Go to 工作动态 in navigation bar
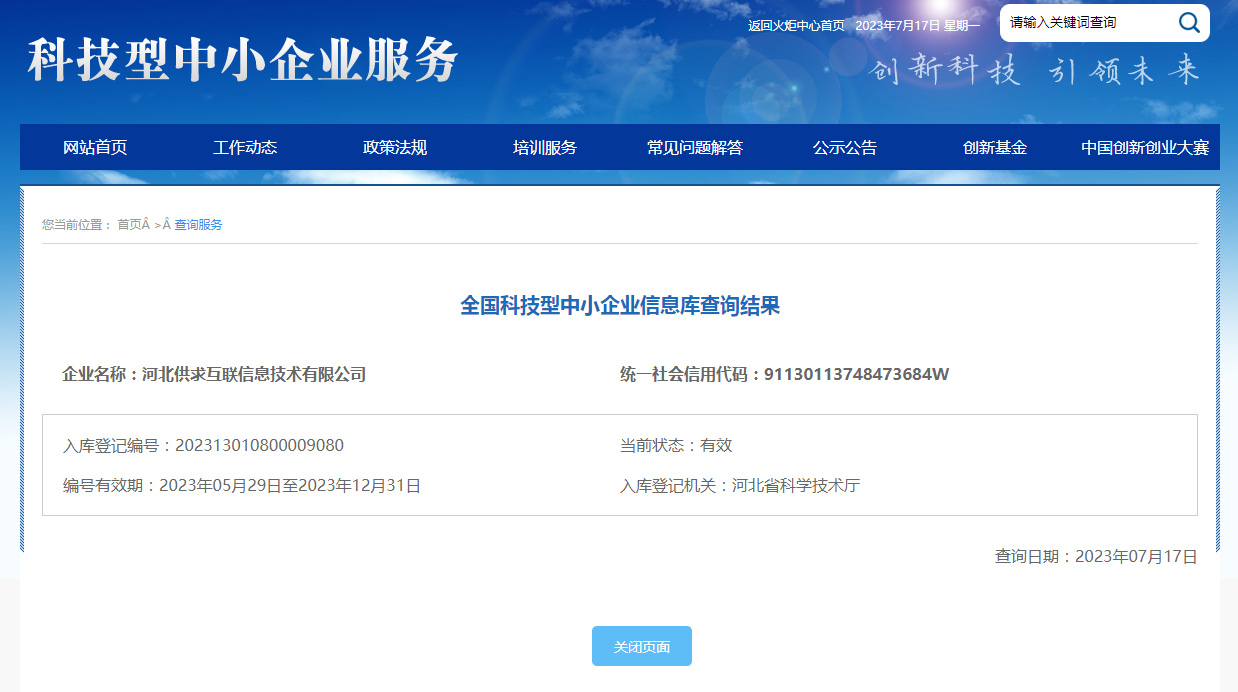 point(245,148)
